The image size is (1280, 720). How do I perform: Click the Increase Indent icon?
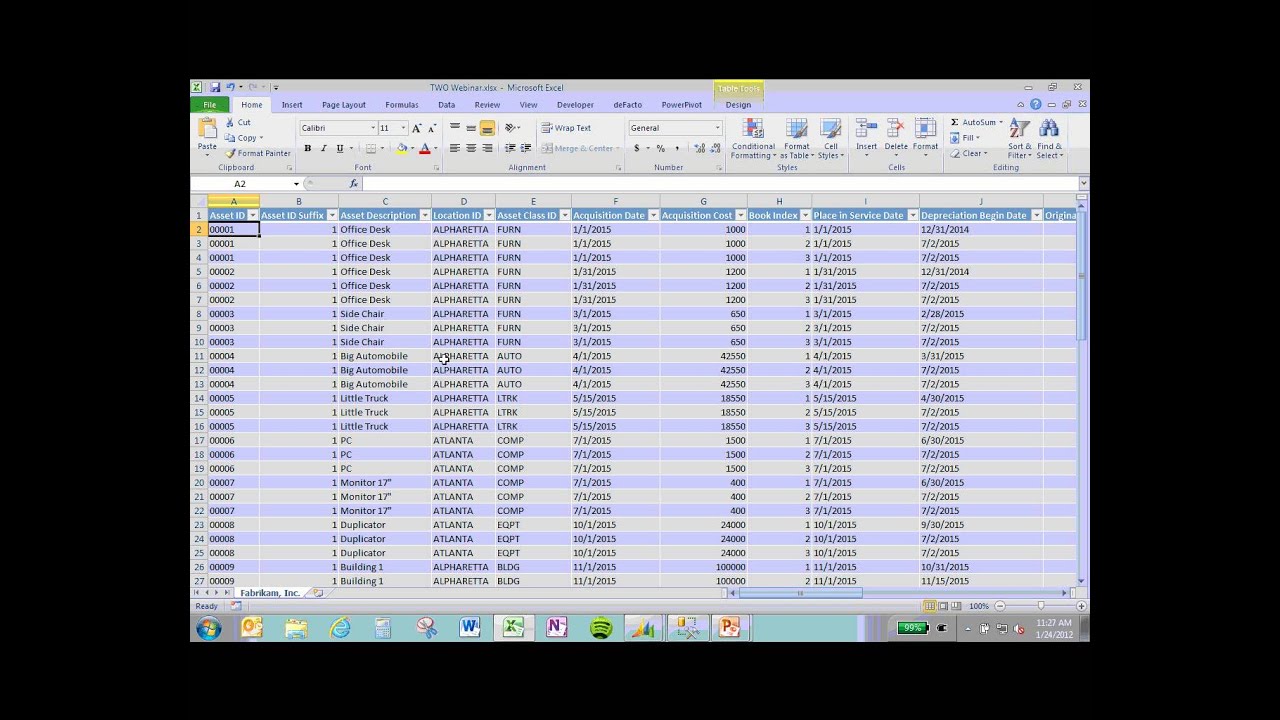point(525,148)
